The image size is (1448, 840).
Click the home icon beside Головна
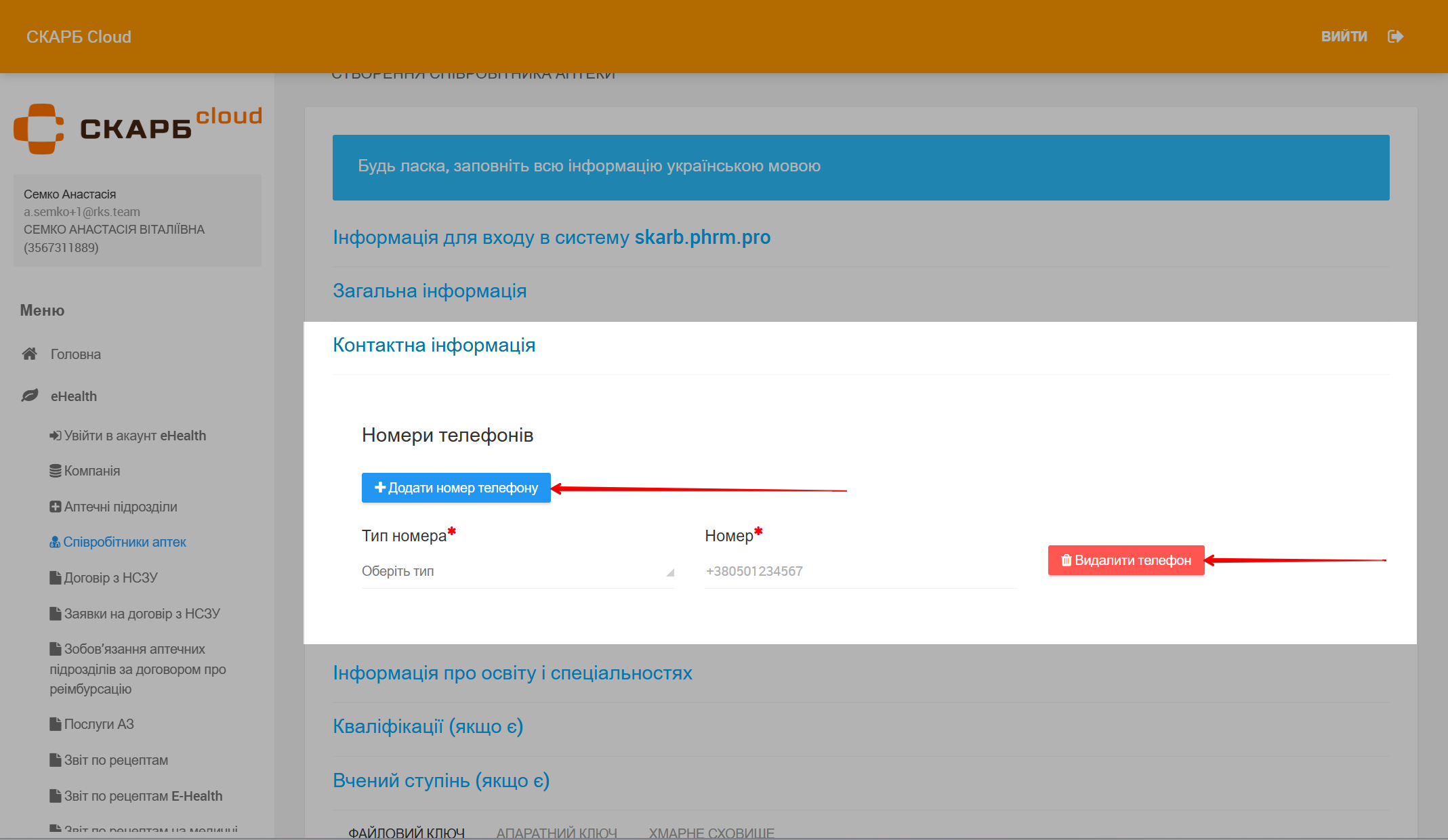pyautogui.click(x=29, y=354)
